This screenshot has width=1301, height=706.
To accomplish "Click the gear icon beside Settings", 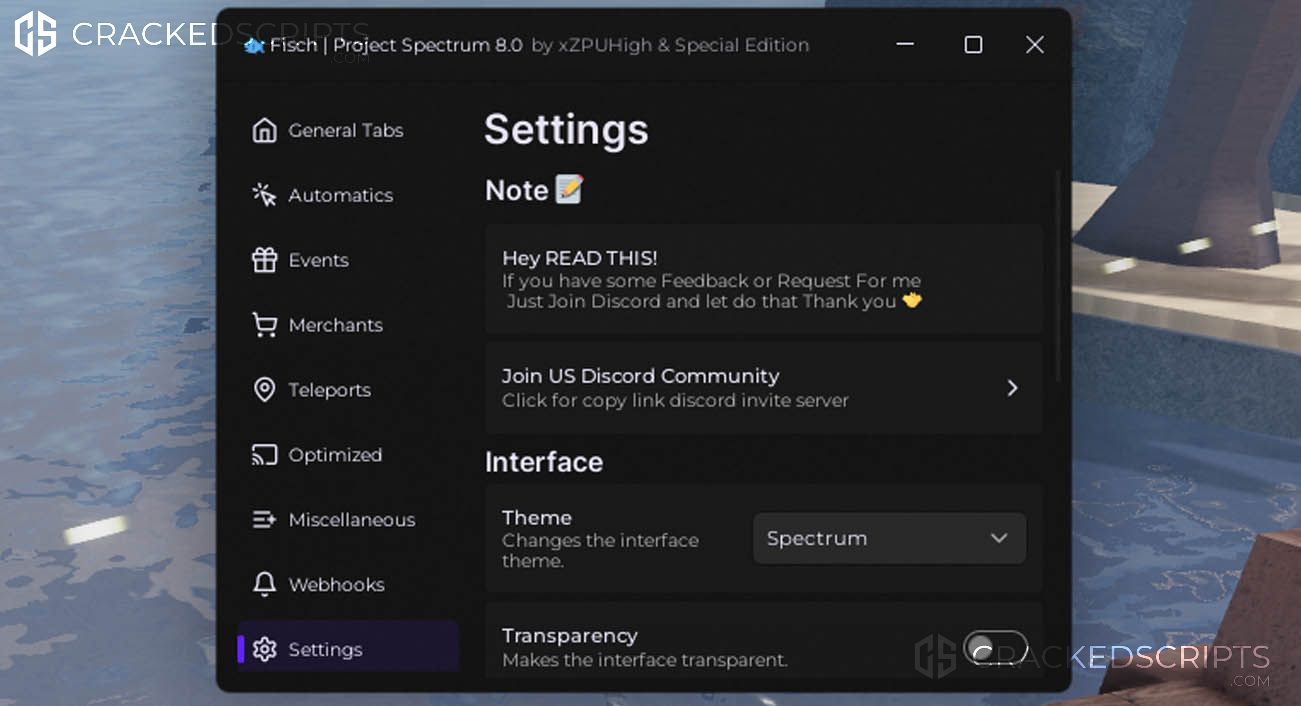I will pyautogui.click(x=264, y=650).
